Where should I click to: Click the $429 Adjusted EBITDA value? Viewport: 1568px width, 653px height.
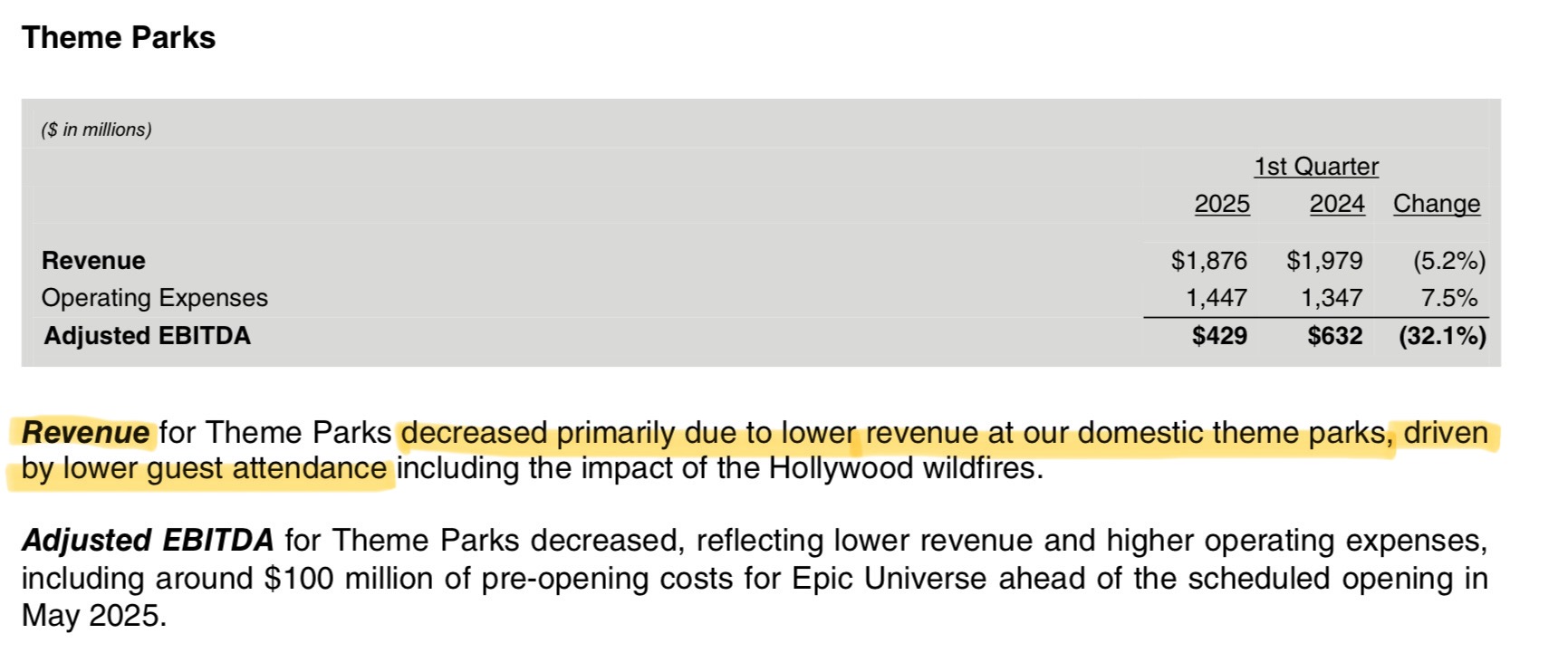click(1219, 336)
